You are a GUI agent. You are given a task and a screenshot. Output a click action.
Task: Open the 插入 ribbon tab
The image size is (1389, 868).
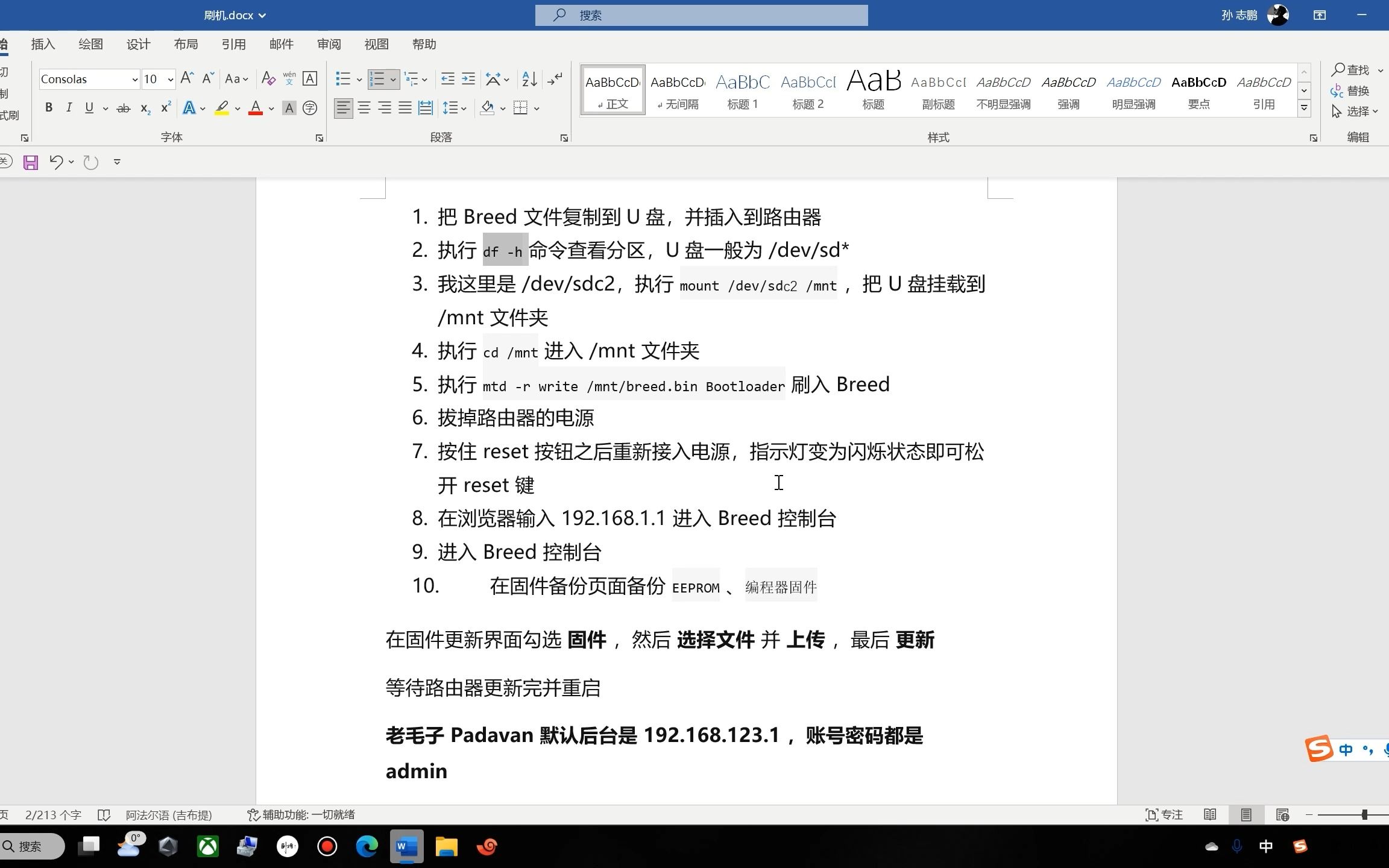tap(43, 44)
